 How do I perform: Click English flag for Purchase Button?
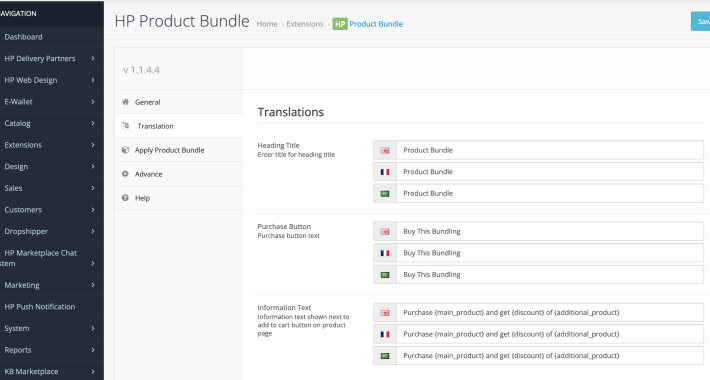(x=385, y=231)
